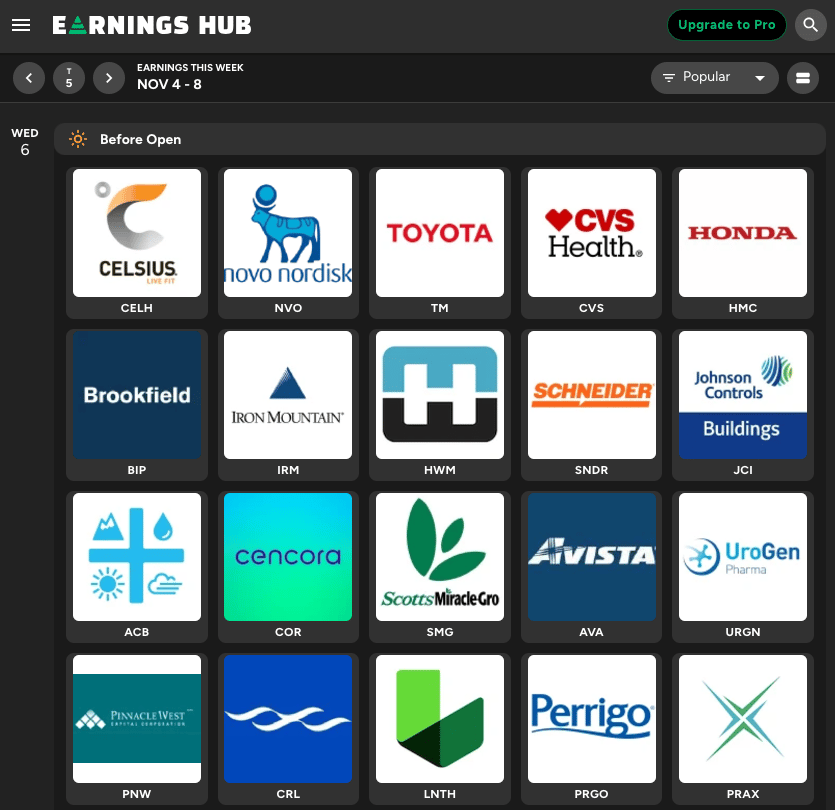Open the Toyota TM card

tap(440, 243)
